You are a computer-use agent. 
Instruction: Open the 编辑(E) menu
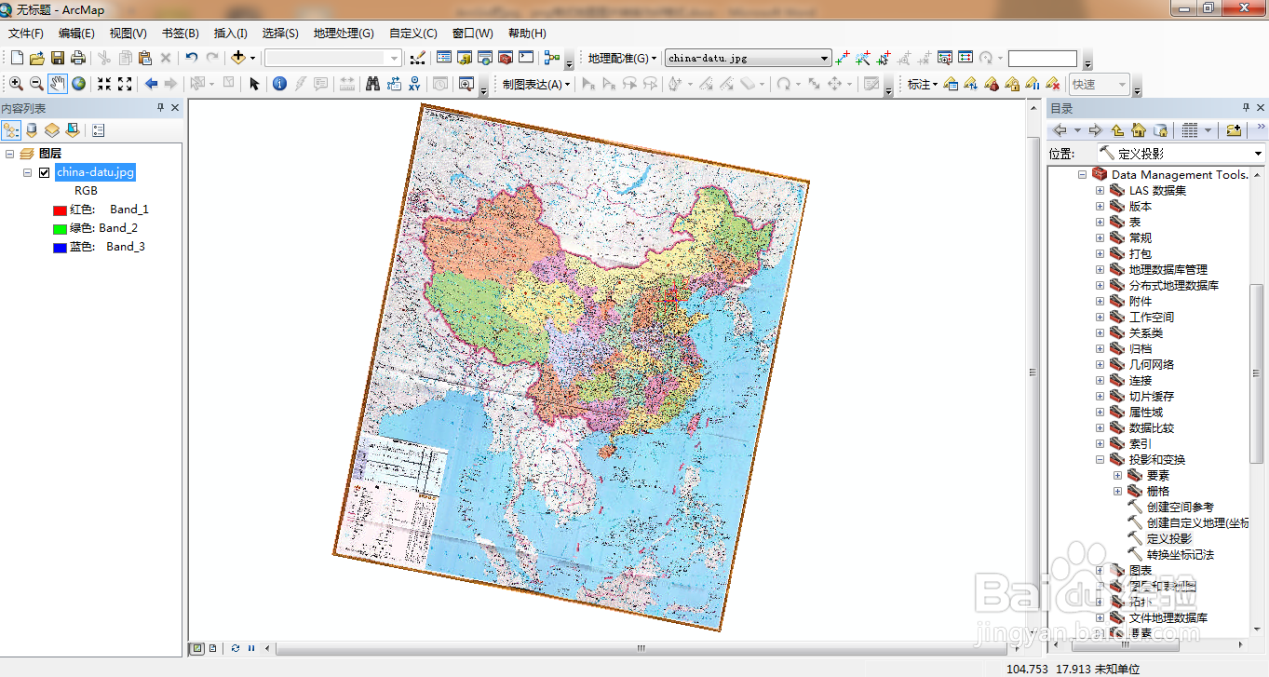coord(76,33)
